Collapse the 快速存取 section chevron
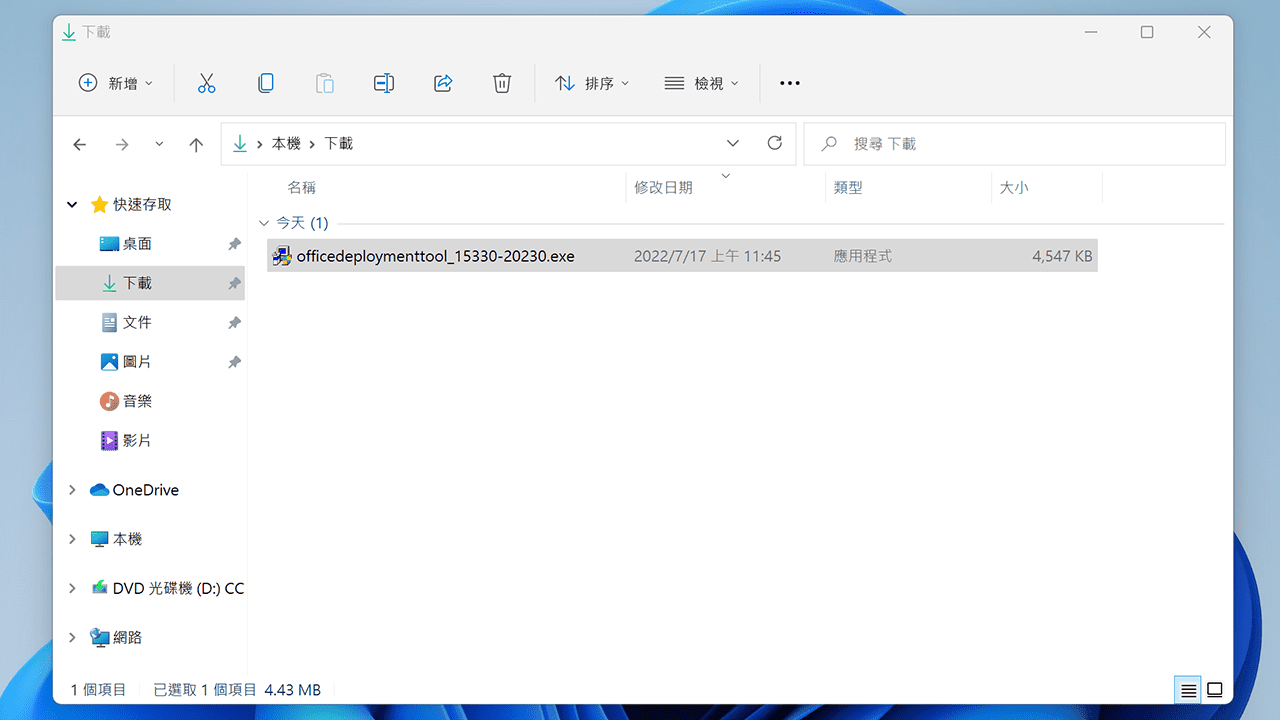1280x720 pixels. click(x=71, y=204)
